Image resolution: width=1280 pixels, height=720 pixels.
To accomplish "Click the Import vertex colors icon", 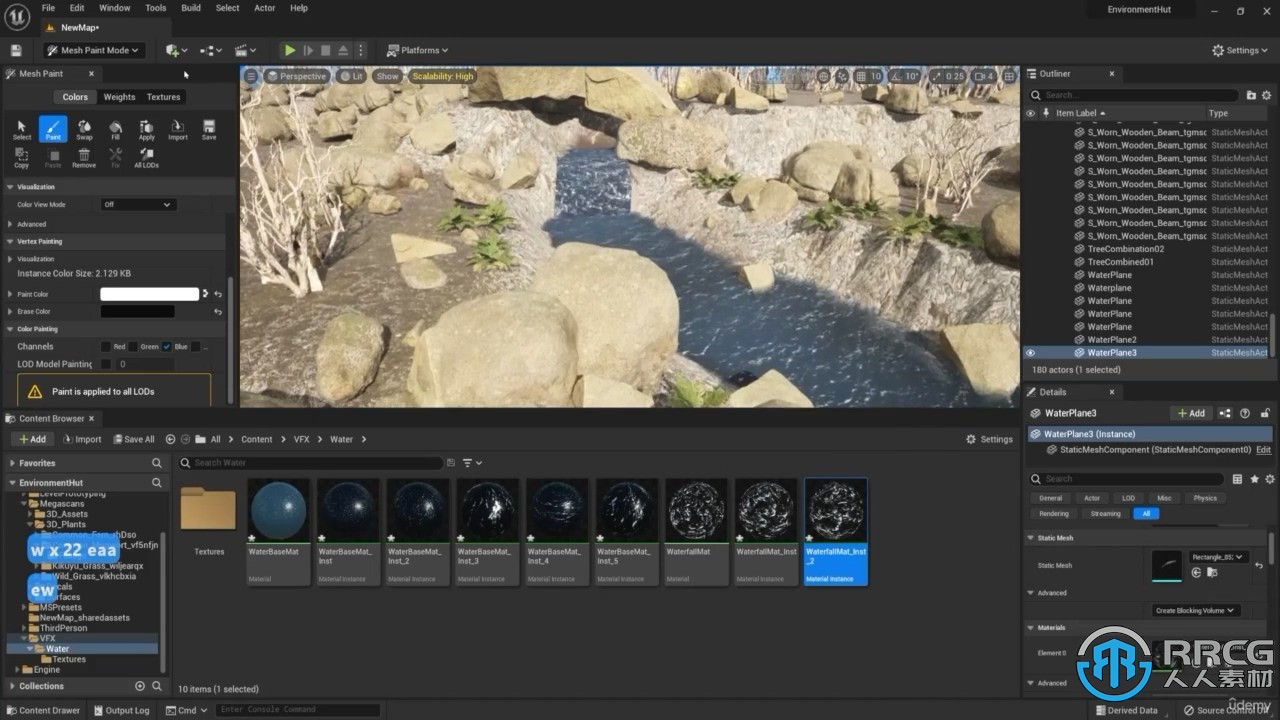I will tap(178, 129).
